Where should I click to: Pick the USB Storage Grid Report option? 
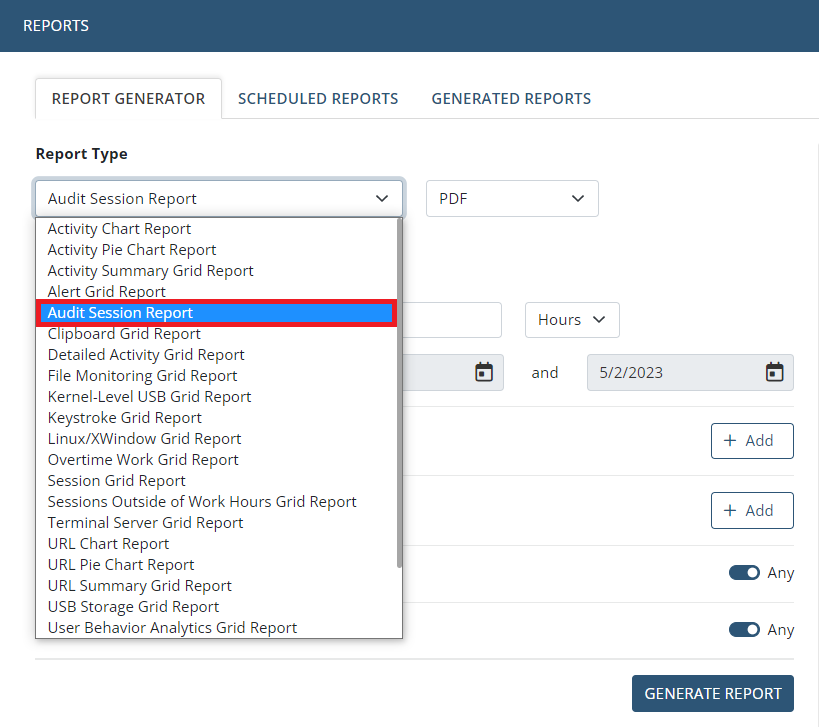(133, 607)
